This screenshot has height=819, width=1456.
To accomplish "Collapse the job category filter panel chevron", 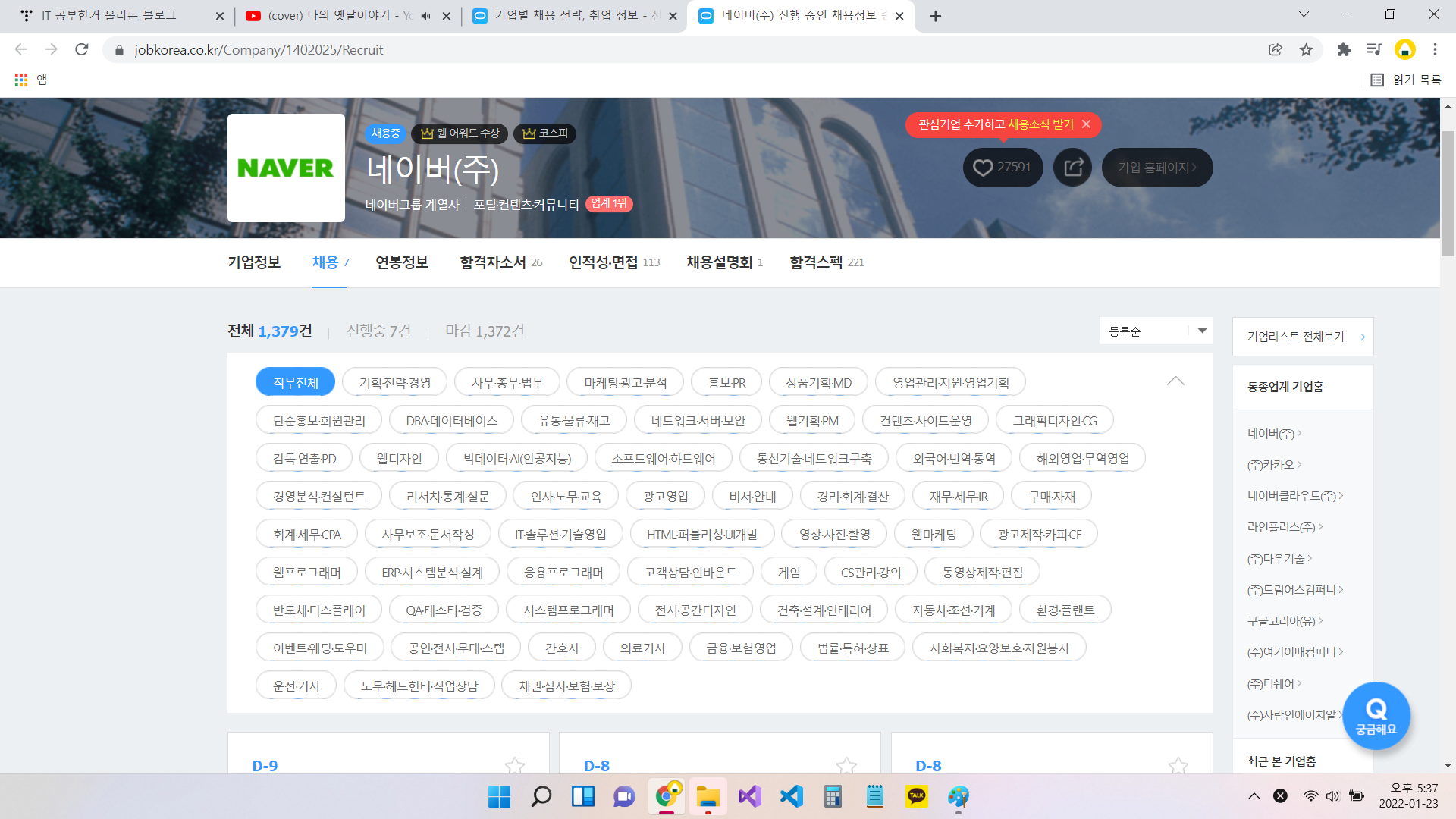I will (x=1175, y=381).
